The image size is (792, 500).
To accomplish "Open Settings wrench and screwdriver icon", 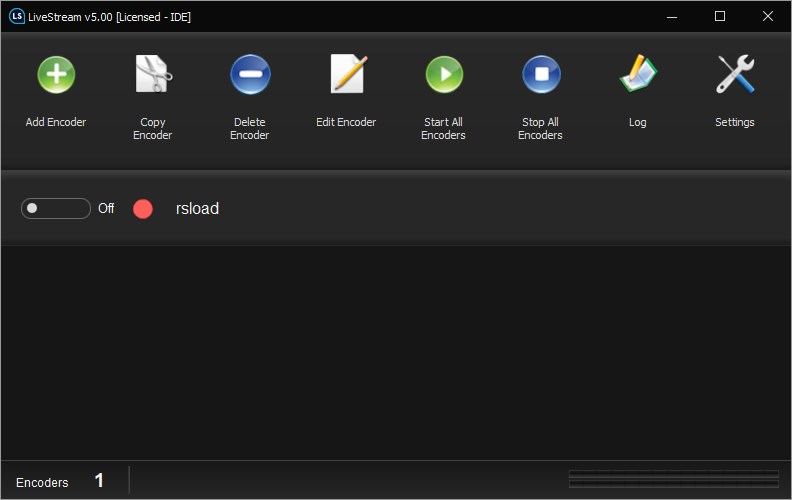I will point(735,74).
